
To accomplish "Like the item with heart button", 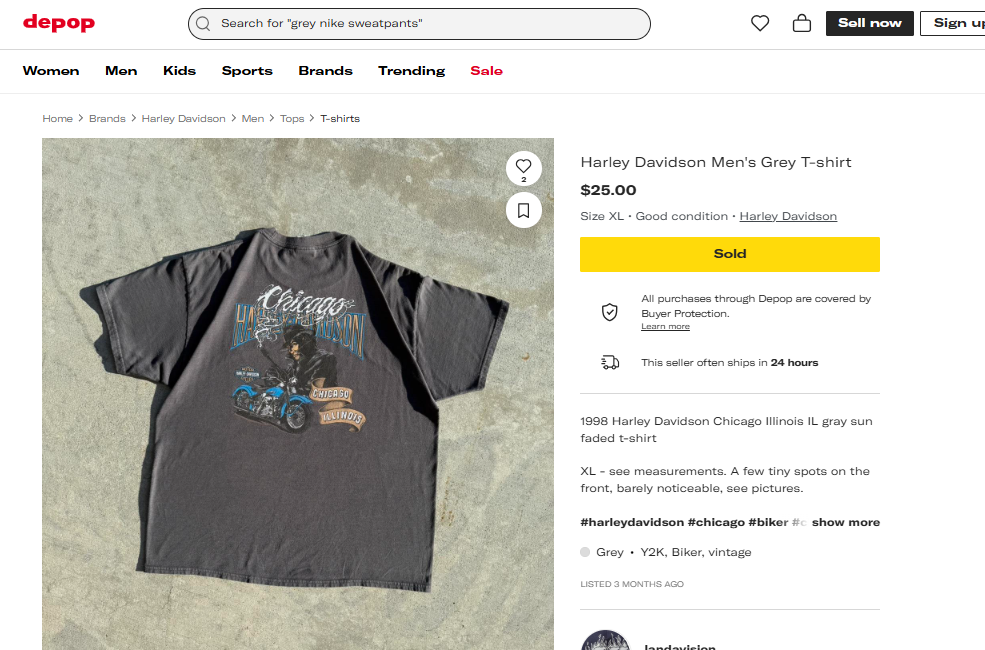I will tap(523, 167).
